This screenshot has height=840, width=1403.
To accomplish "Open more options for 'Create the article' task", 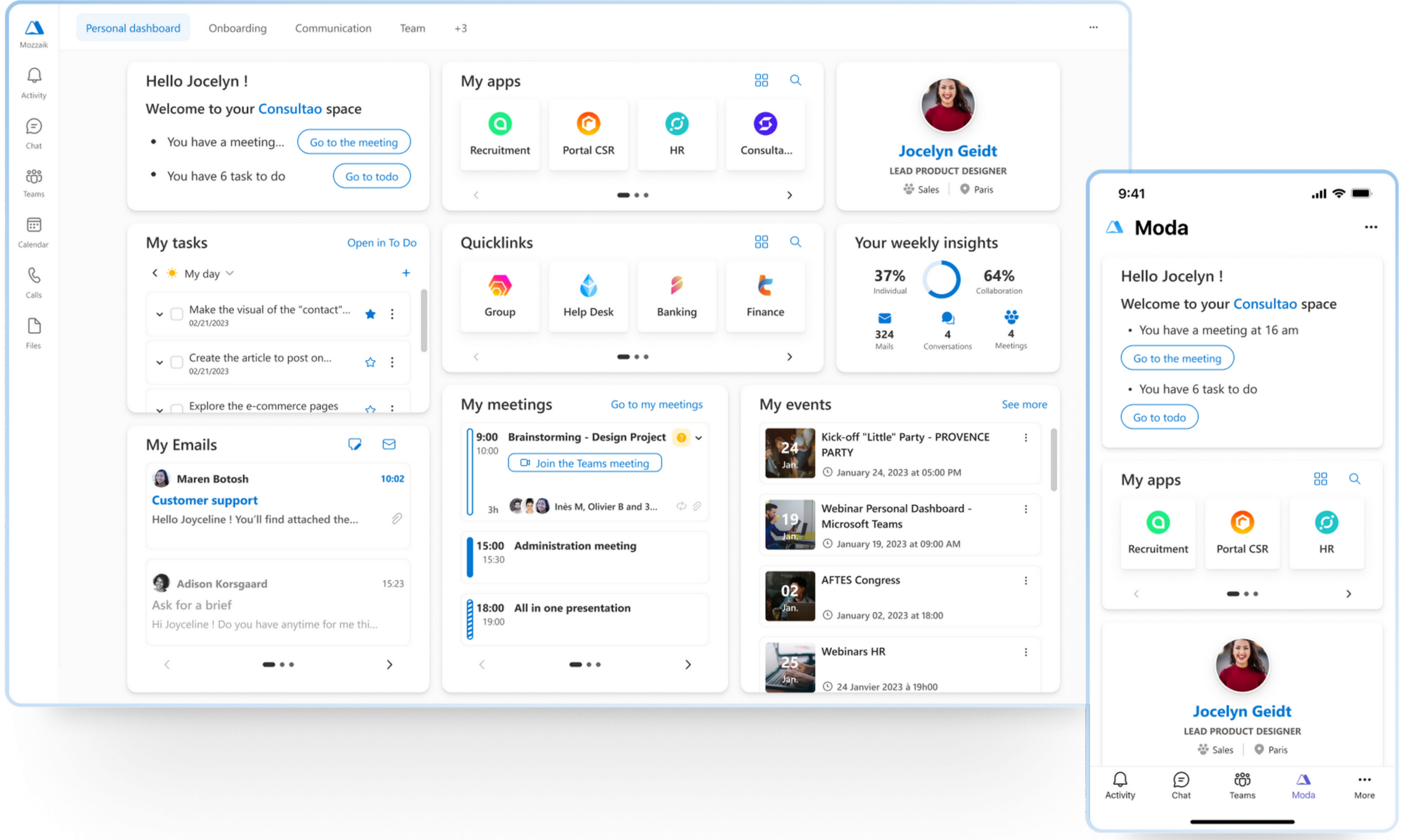I will [x=392, y=362].
